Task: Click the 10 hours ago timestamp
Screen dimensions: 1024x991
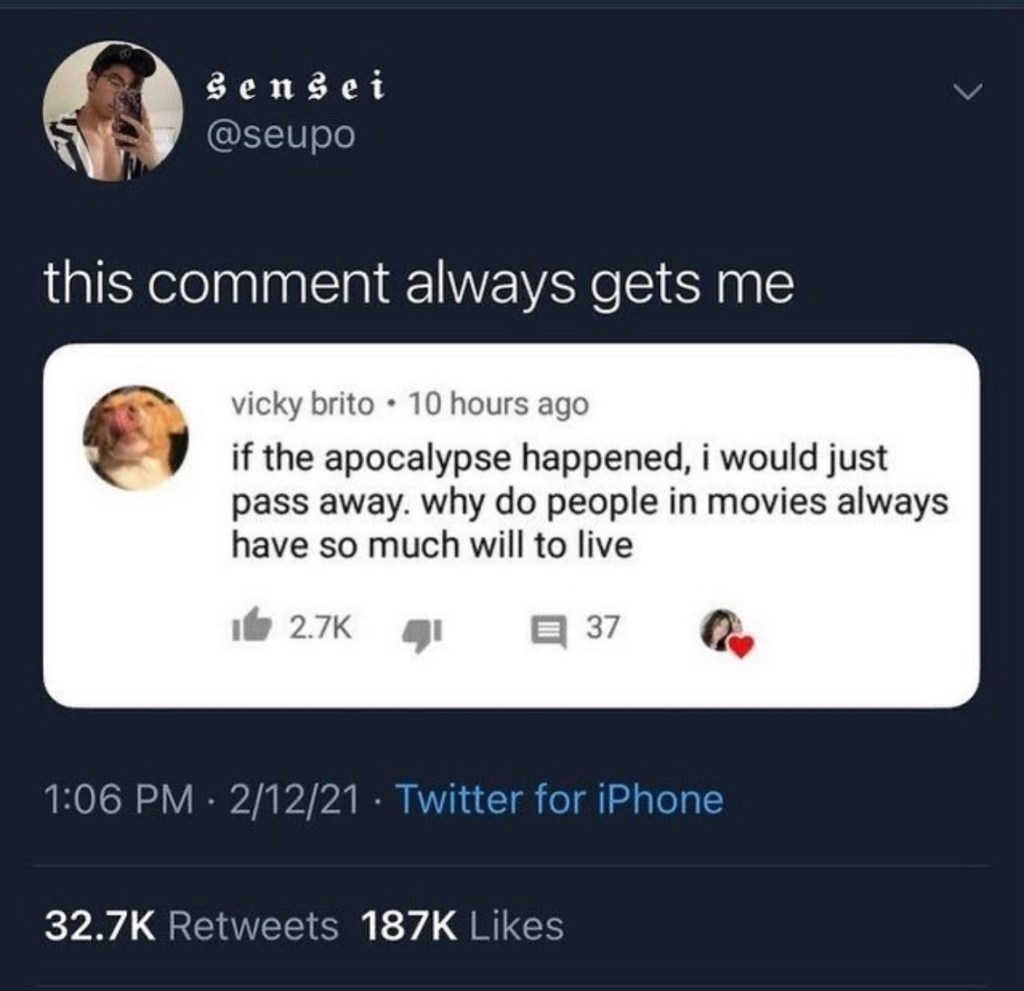Action: pos(500,404)
